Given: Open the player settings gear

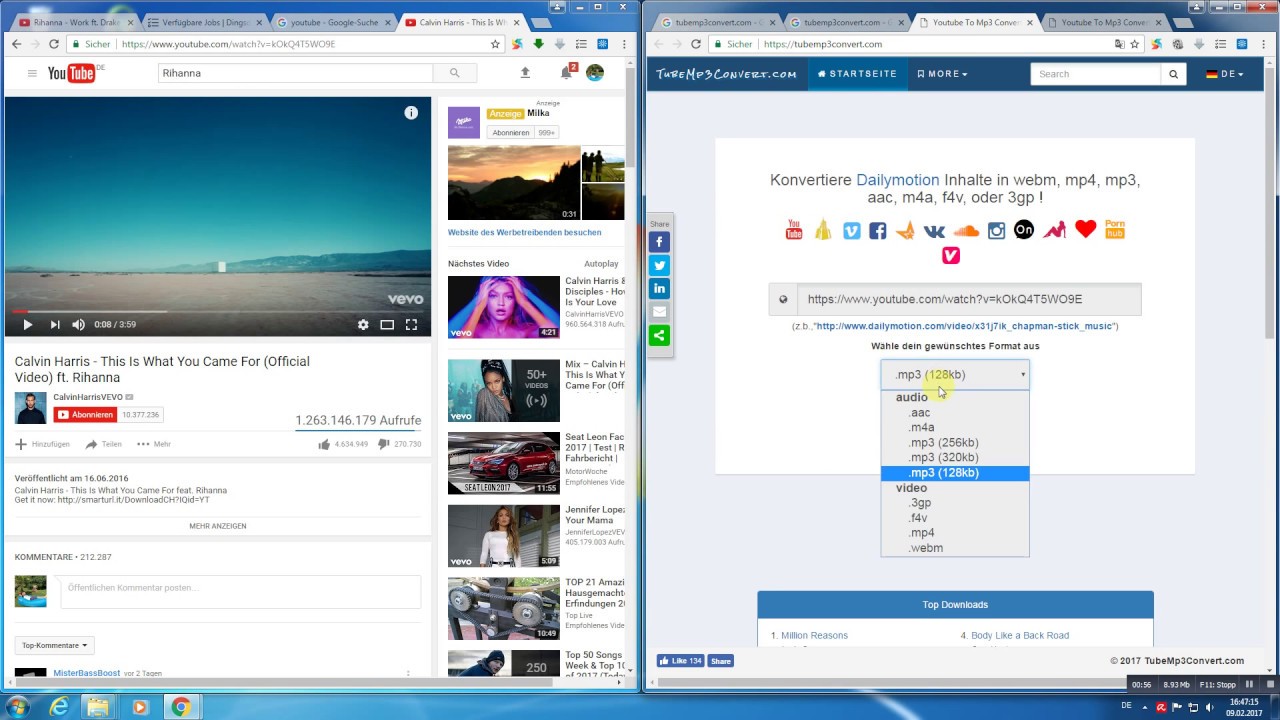Looking at the screenshot, I should point(363,324).
